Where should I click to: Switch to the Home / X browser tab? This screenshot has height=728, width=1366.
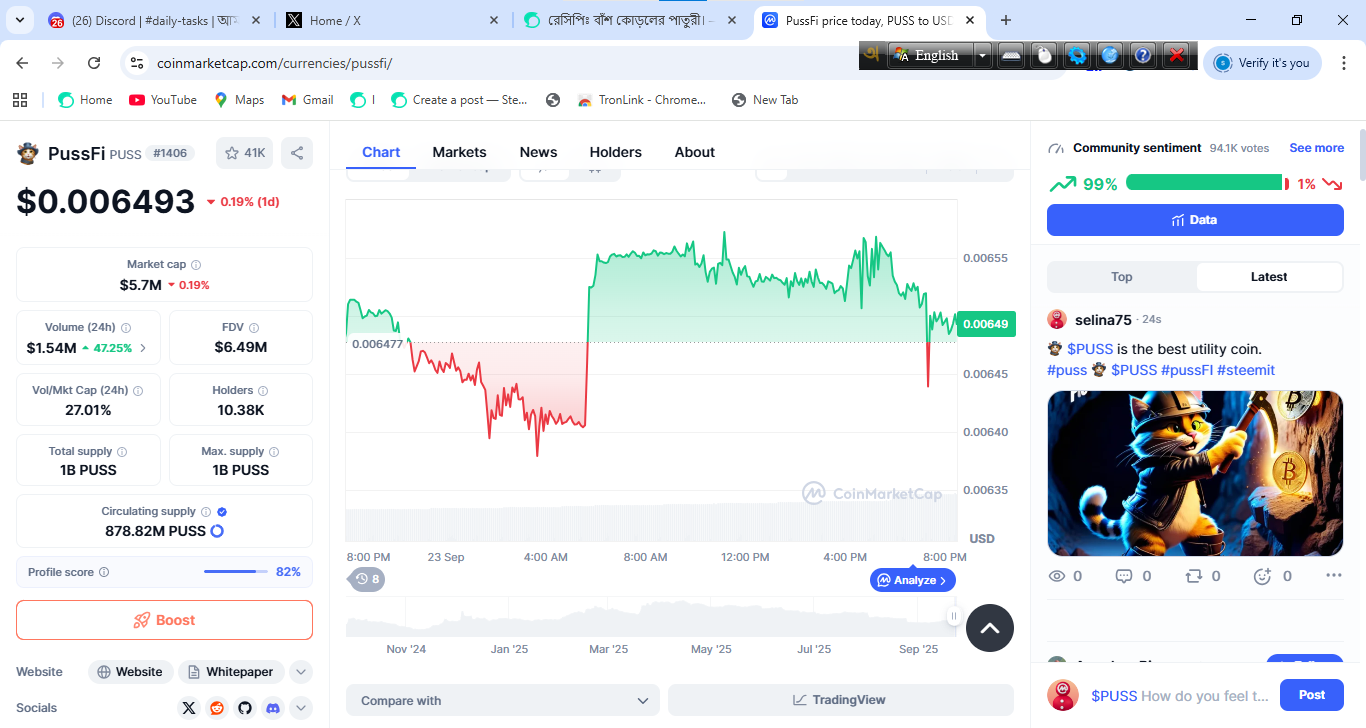(x=391, y=20)
